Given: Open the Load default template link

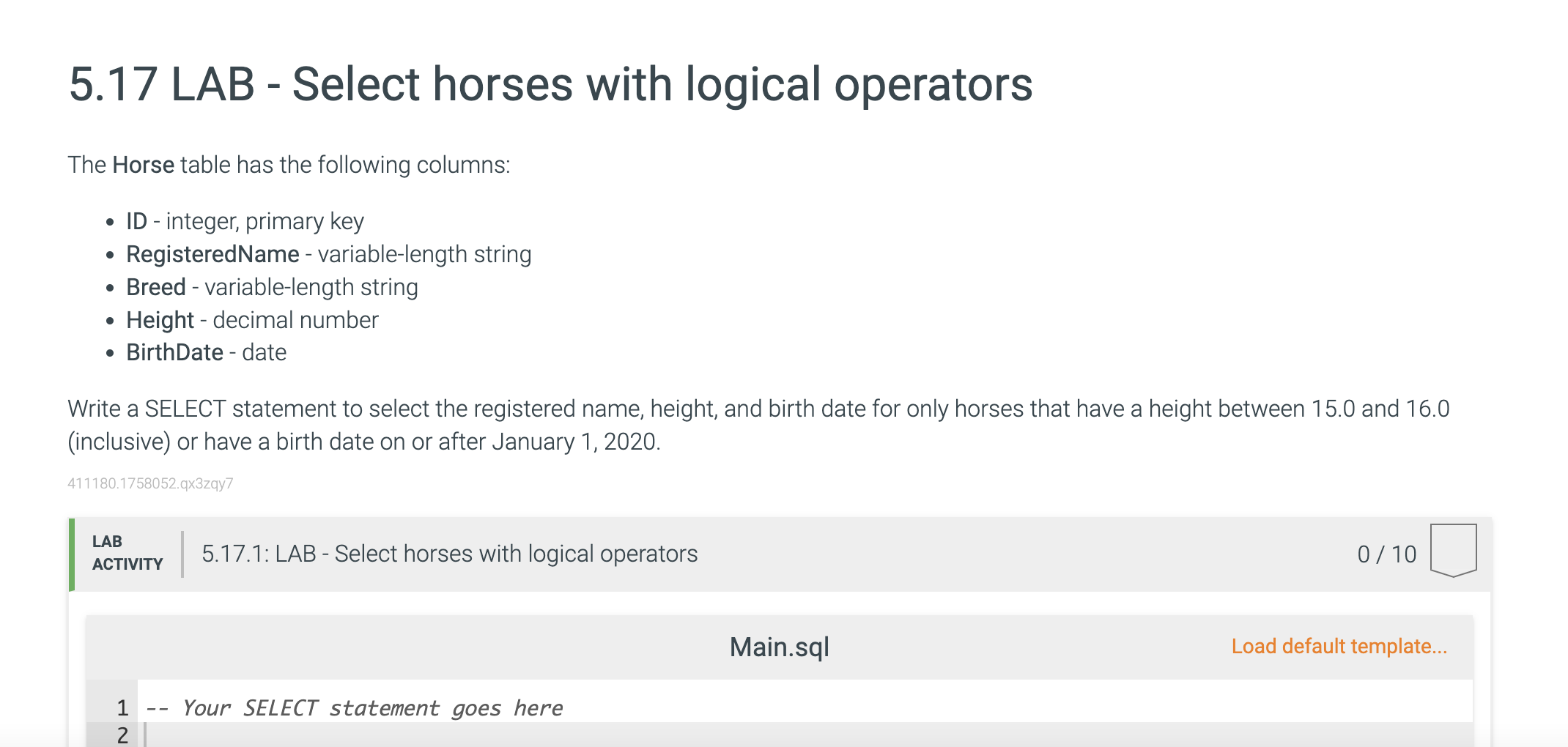Looking at the screenshot, I should 1338,646.
